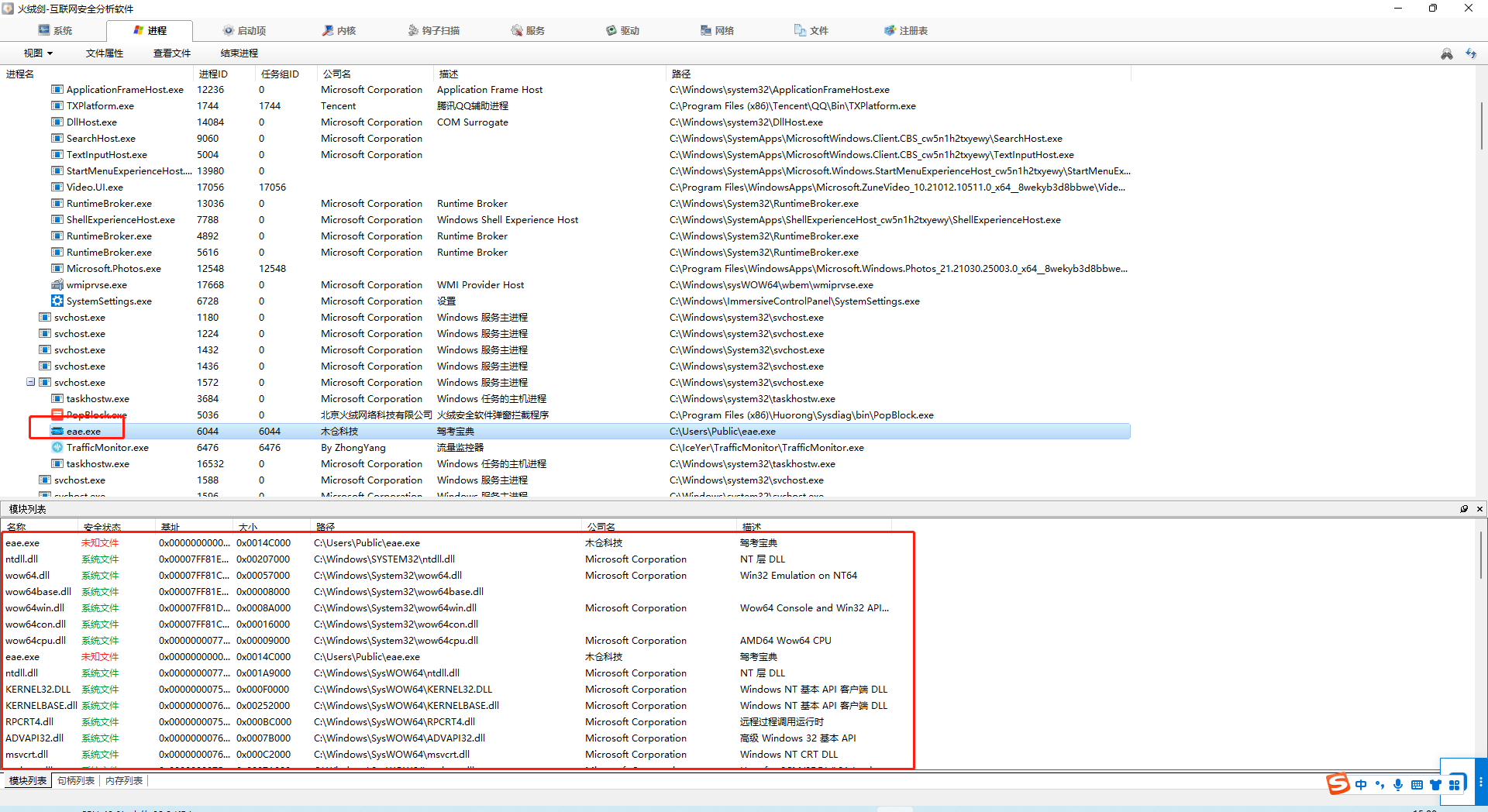Click the Sogou voice input microphone icon
1488x812 pixels.
(x=1398, y=785)
